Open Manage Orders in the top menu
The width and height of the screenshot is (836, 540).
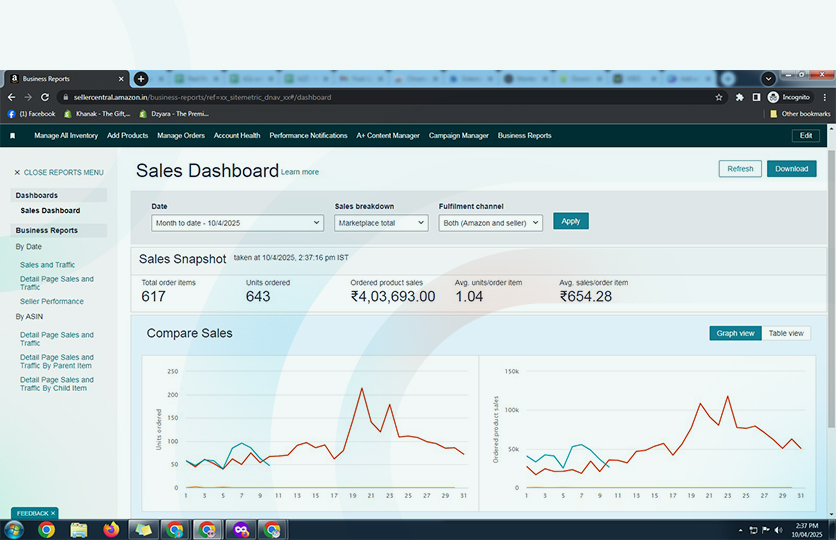click(181, 136)
